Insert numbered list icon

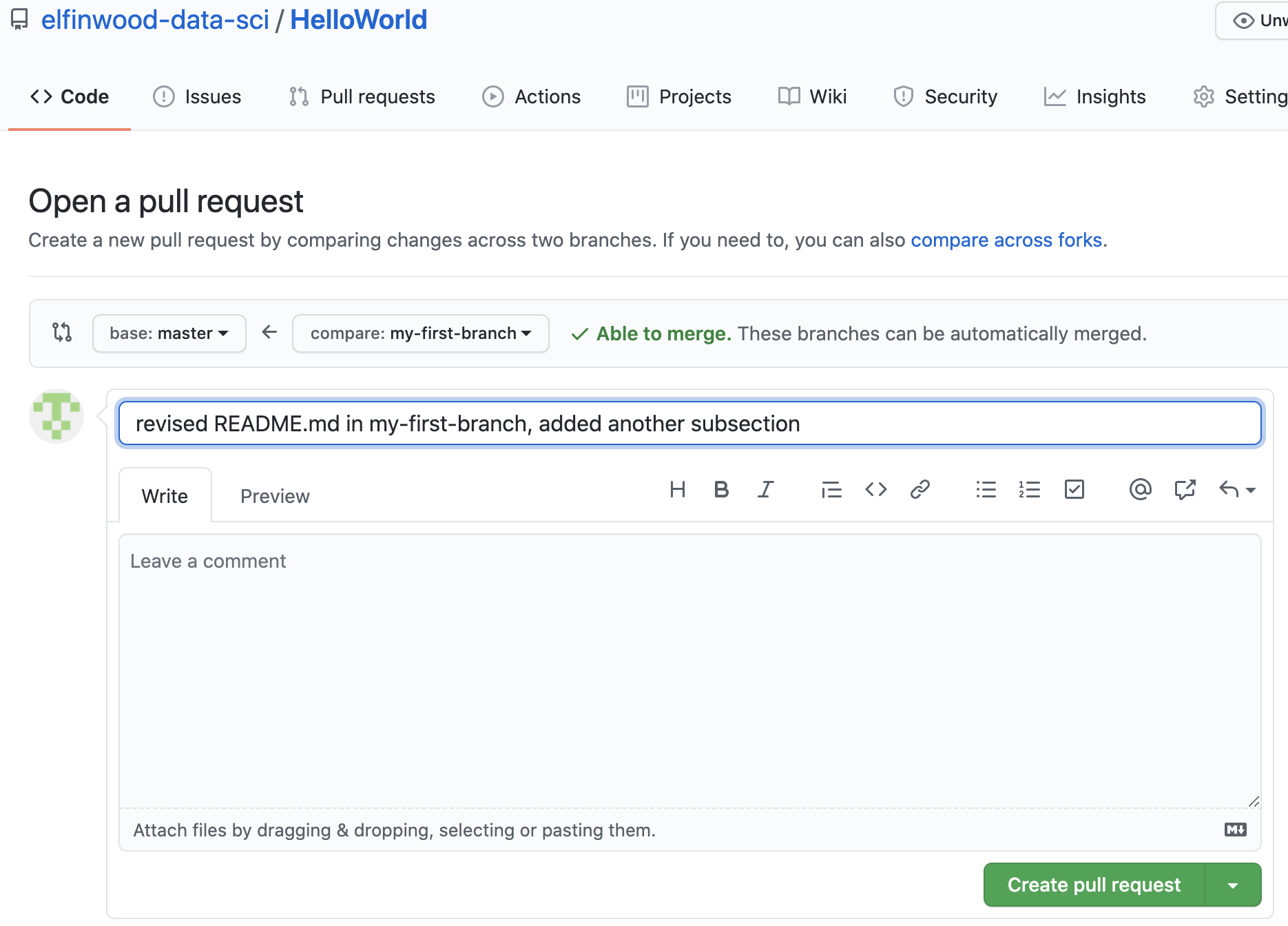[x=1030, y=490]
